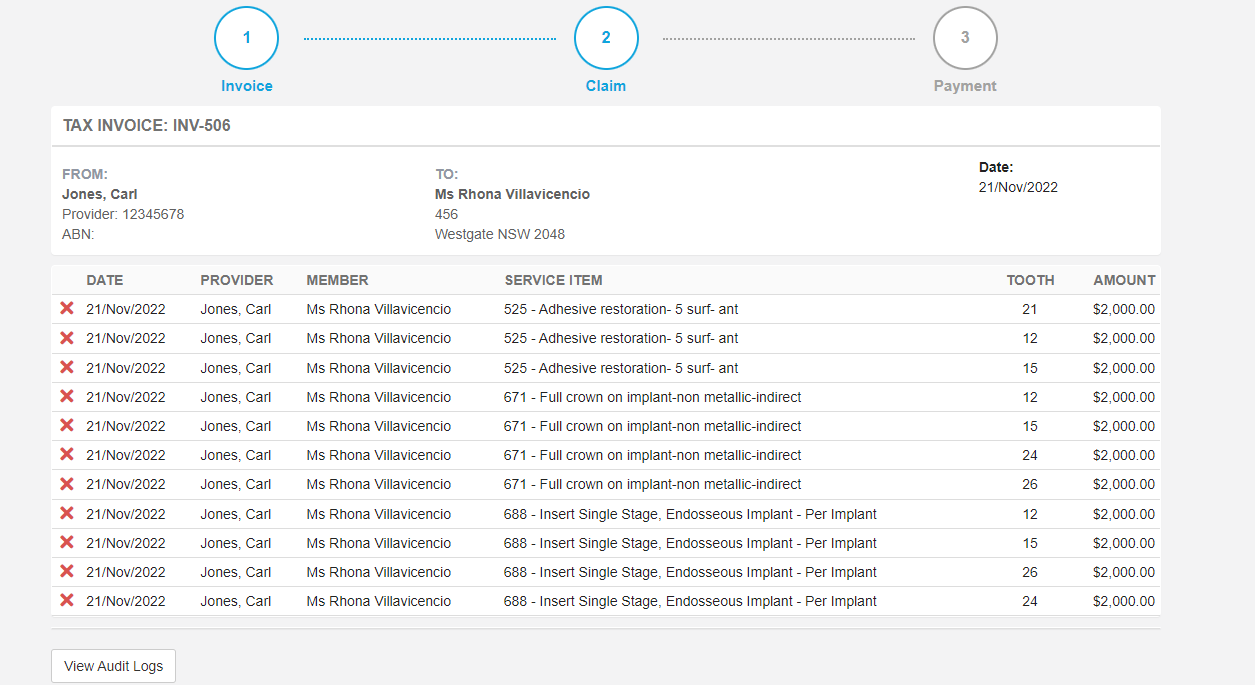Click the SERVICE ITEM column header
Screen dimensions: 1255x685
553,280
